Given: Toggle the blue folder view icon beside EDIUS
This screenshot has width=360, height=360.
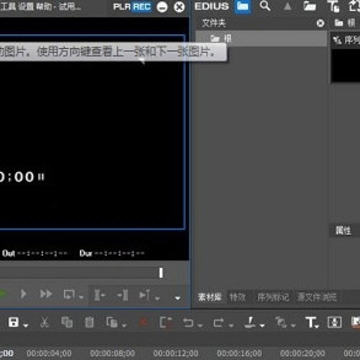Looking at the screenshot, I should tap(242, 7).
